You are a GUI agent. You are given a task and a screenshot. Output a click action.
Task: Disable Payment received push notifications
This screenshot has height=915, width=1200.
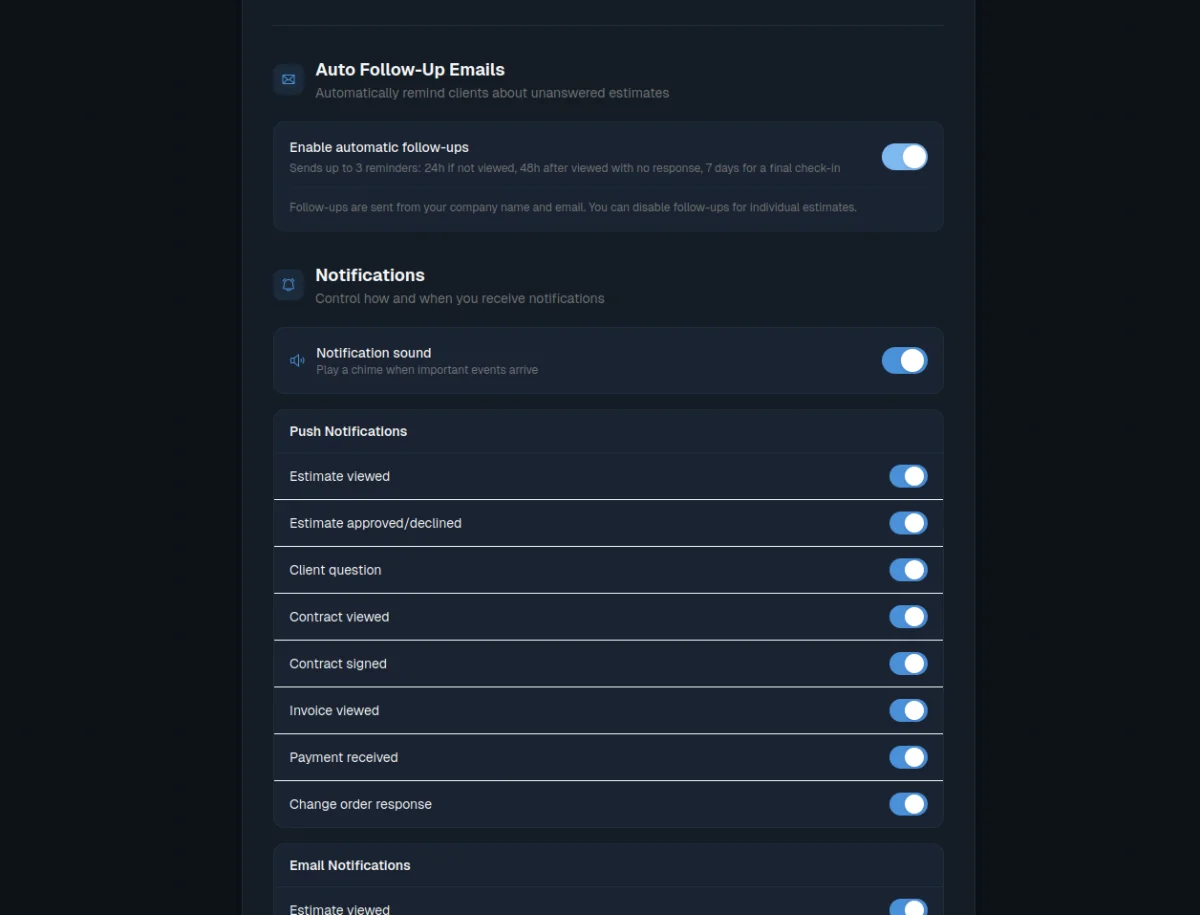coord(908,757)
